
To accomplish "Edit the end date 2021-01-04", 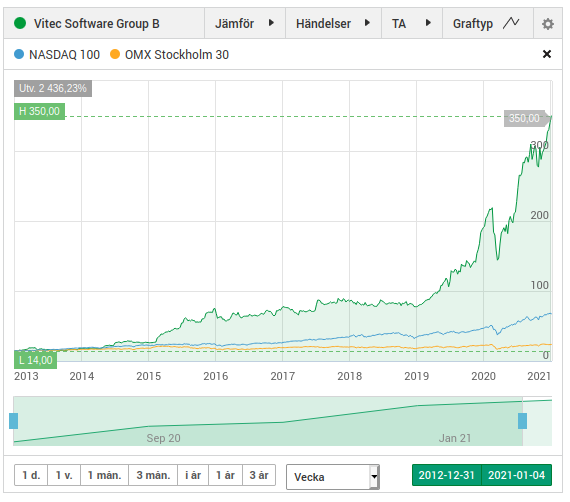I will [517, 475].
